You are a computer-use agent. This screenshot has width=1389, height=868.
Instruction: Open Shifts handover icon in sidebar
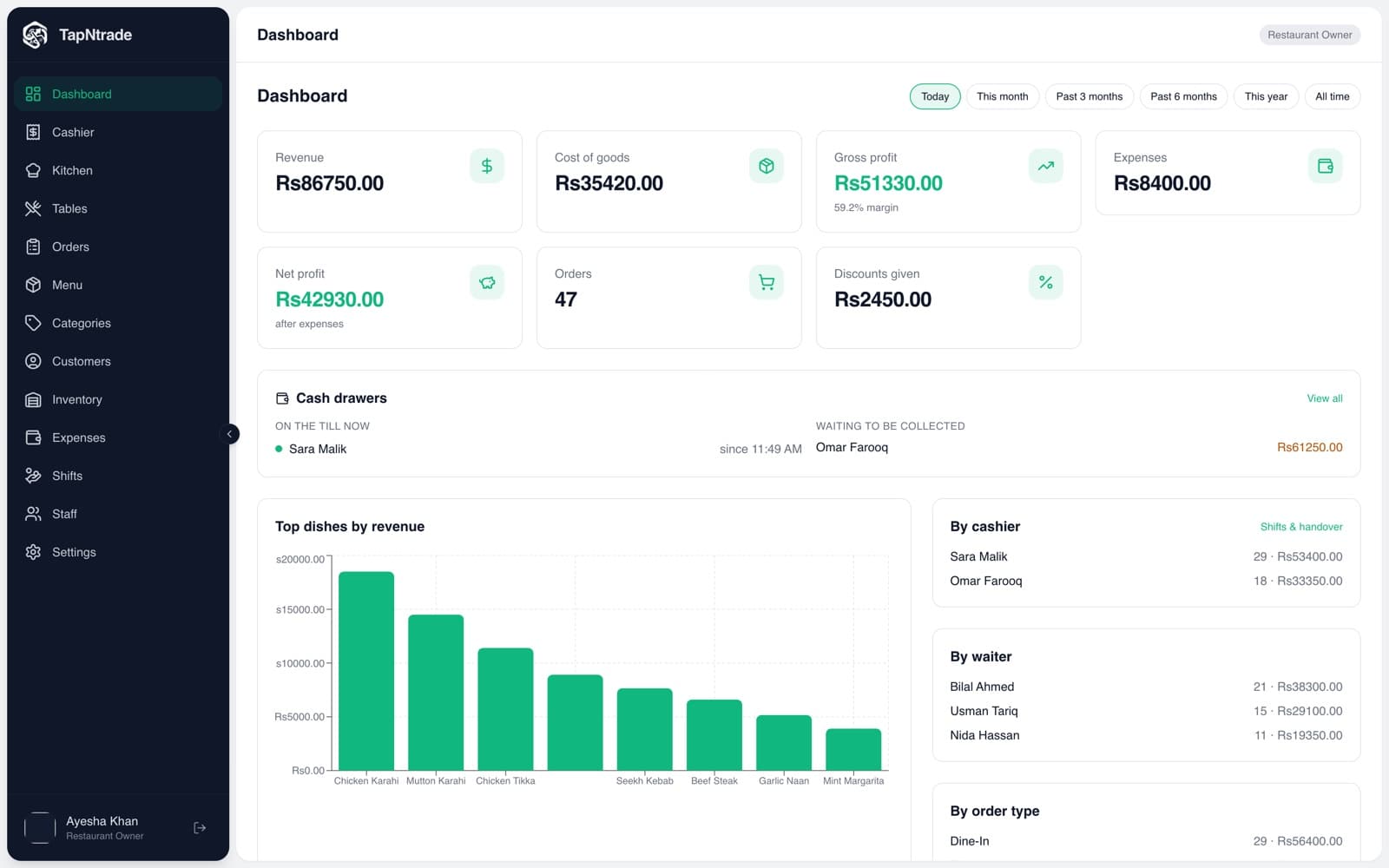[x=33, y=476]
